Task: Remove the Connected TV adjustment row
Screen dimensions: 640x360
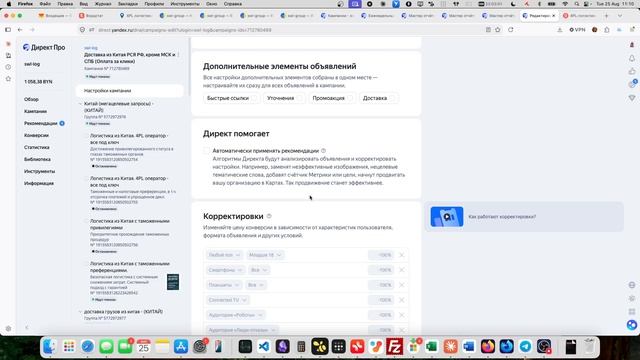Action: pos(402,300)
